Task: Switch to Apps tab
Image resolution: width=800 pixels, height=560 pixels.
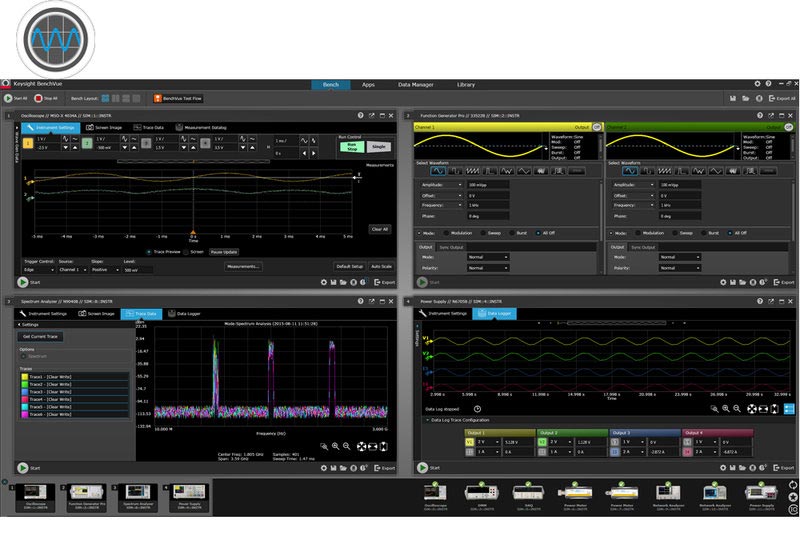Action: coord(368,85)
